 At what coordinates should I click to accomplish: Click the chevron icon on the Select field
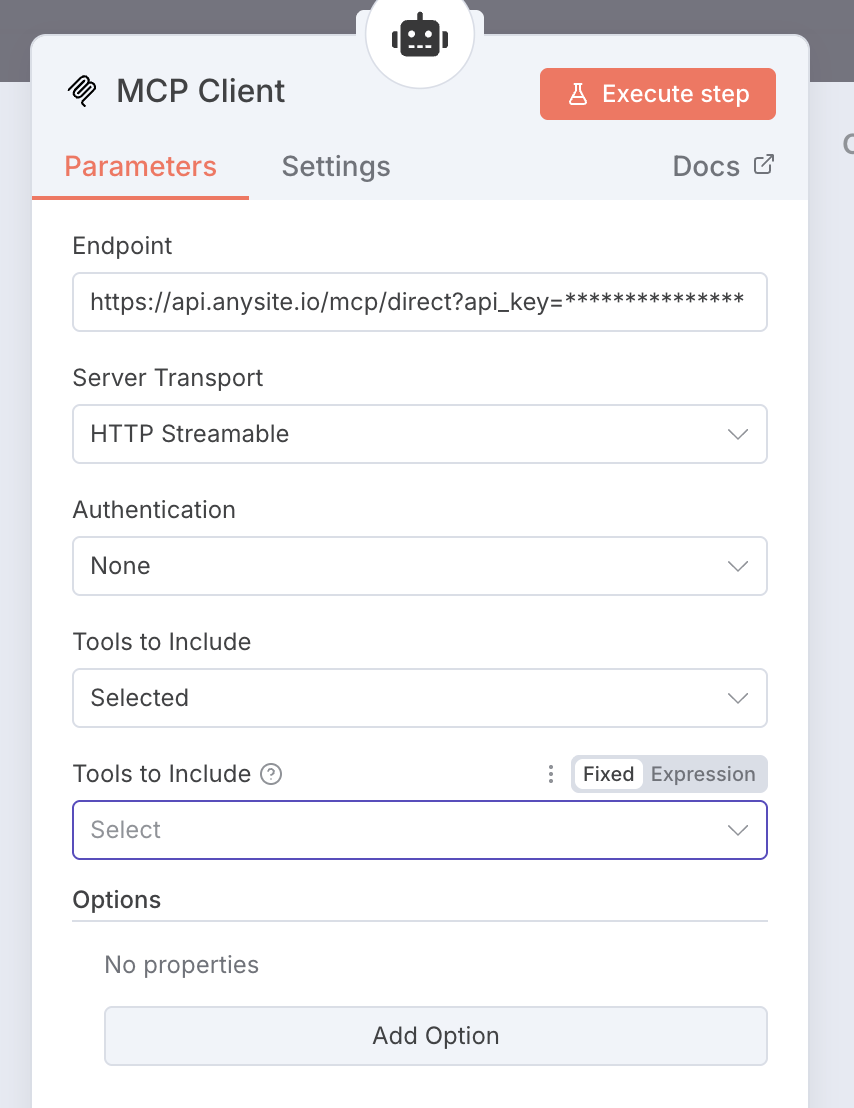[x=738, y=830]
